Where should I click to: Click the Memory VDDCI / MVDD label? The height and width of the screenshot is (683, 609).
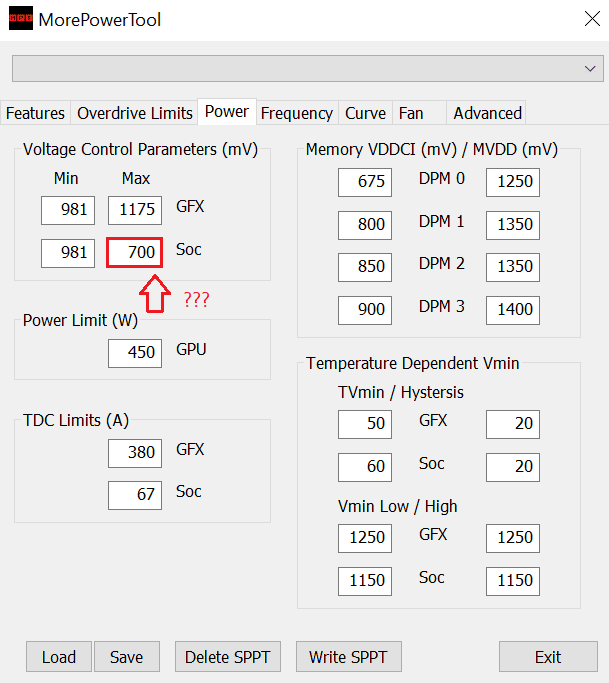(x=432, y=150)
